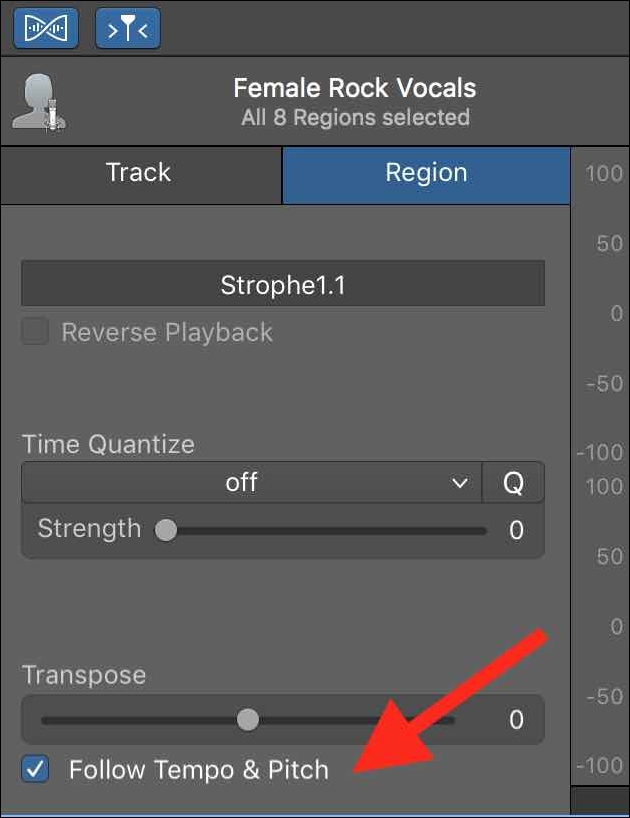Disable Follow Tempo & Pitch
This screenshot has height=818, width=630.
coord(33,770)
